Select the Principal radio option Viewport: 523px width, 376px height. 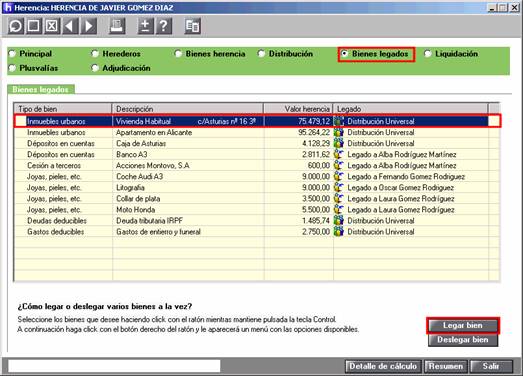pos(12,54)
